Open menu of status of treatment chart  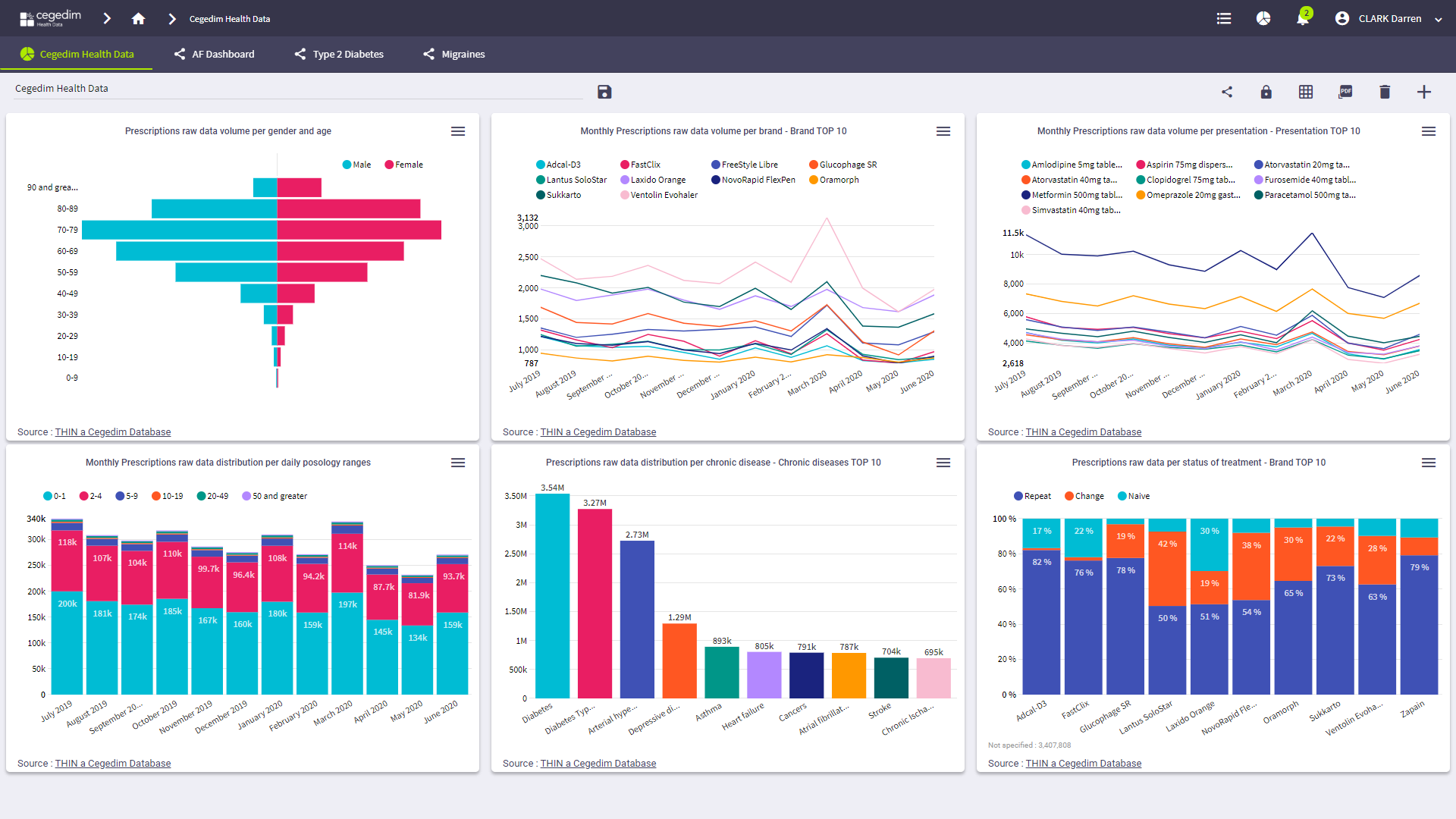pyautogui.click(x=1429, y=463)
